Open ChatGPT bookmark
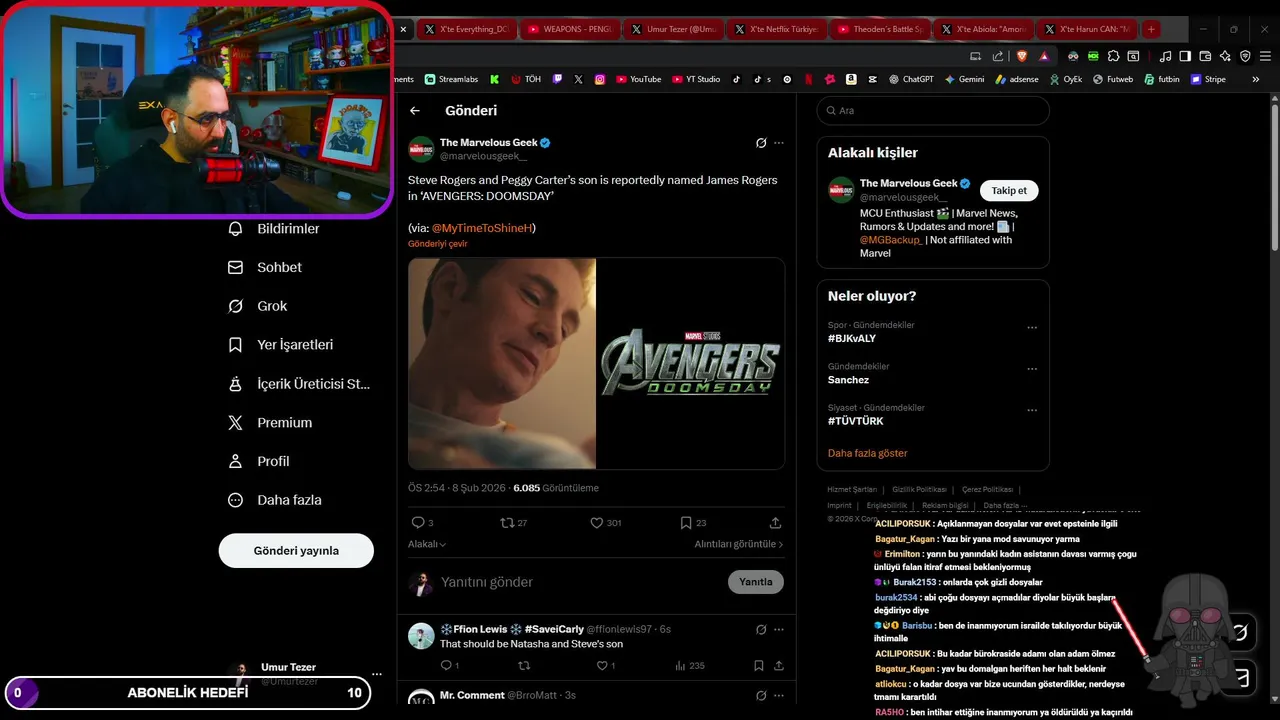This screenshot has width=1280, height=720. tap(911, 79)
